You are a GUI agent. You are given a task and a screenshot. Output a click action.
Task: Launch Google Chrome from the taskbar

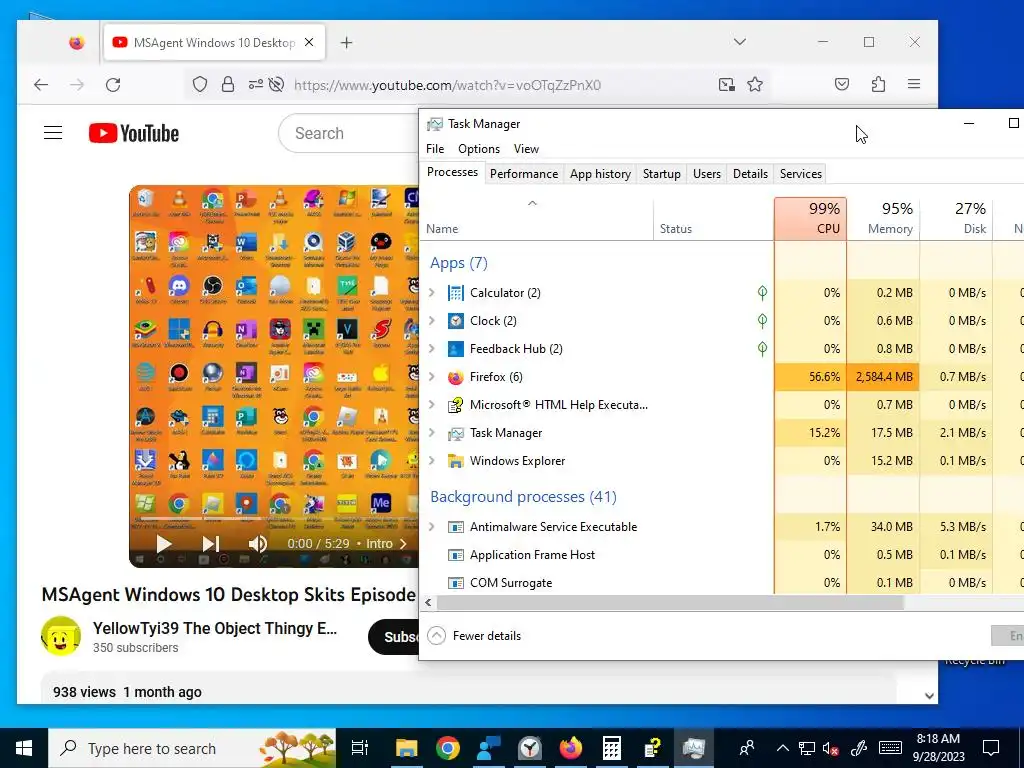(x=447, y=748)
